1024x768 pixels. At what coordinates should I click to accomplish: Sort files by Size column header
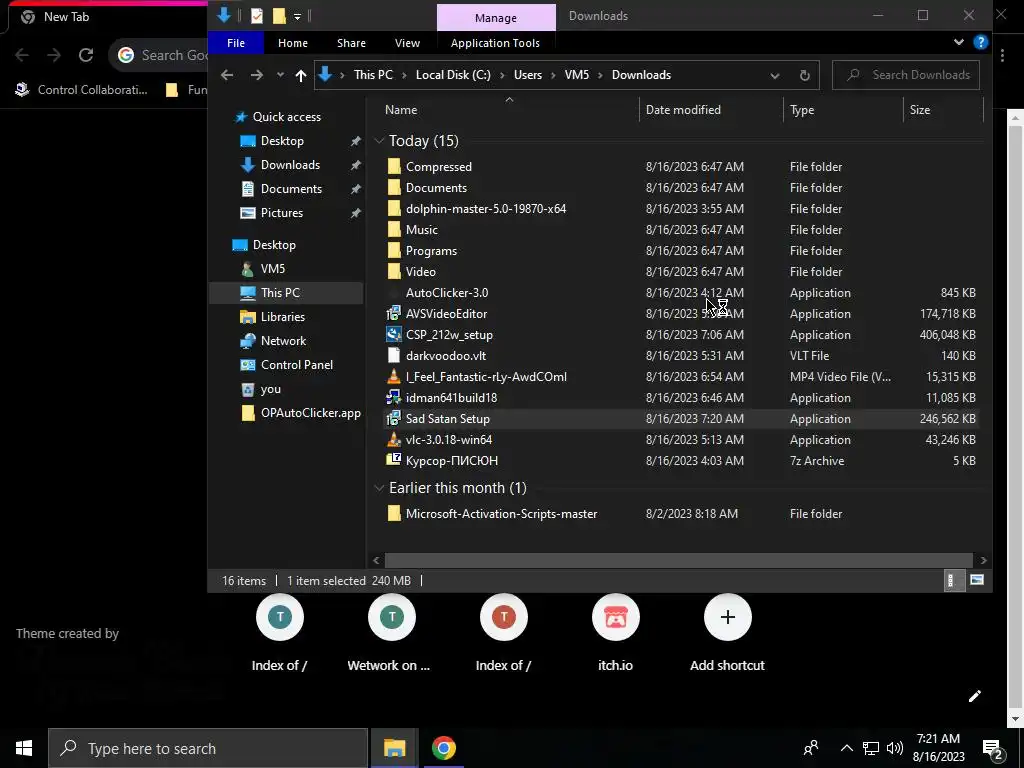click(x=920, y=110)
